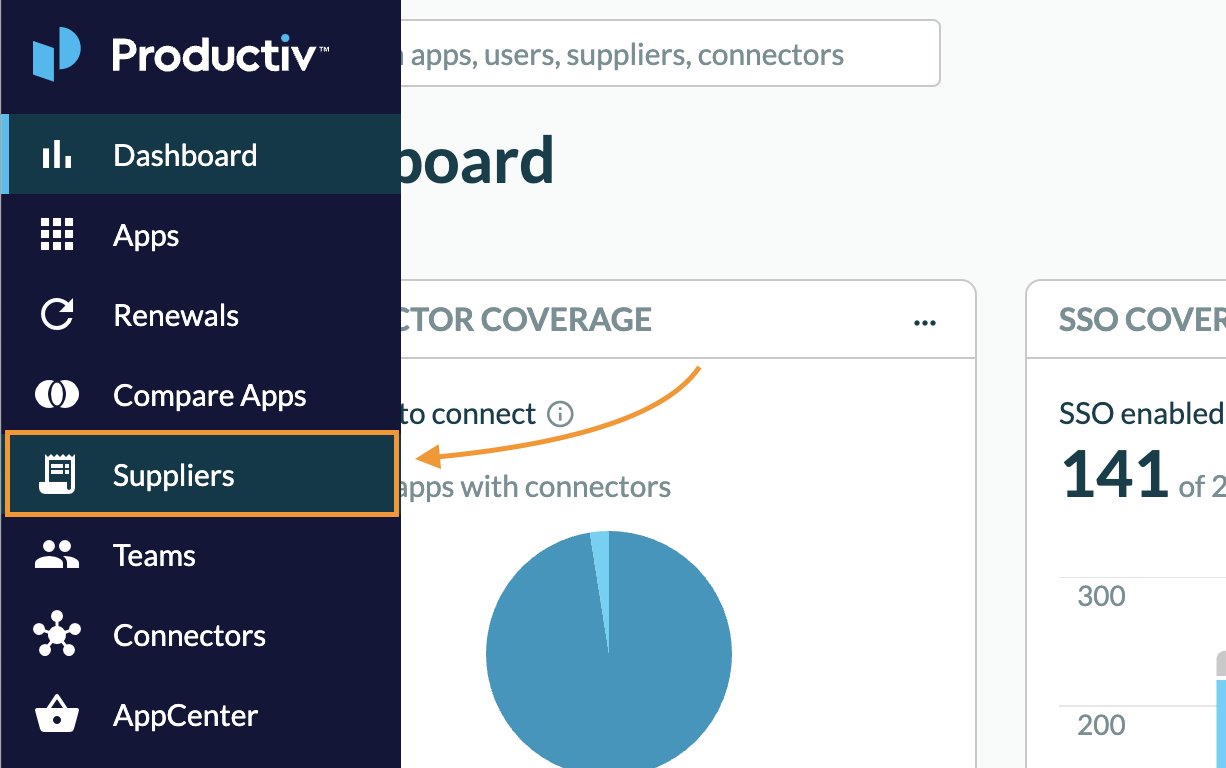Click the Teams people icon
Screen dimensions: 1226x768
click(x=56, y=555)
